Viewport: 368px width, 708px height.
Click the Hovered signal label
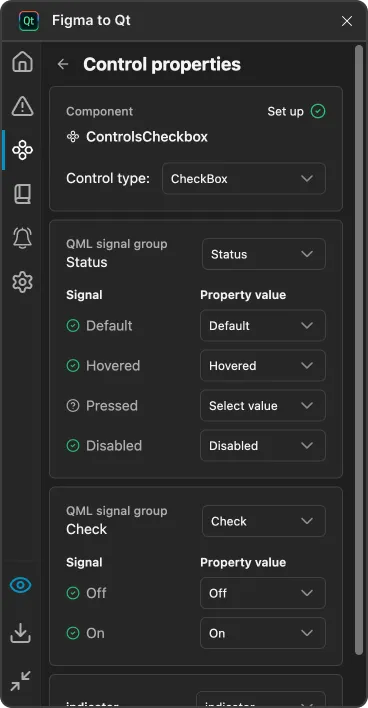click(113, 365)
